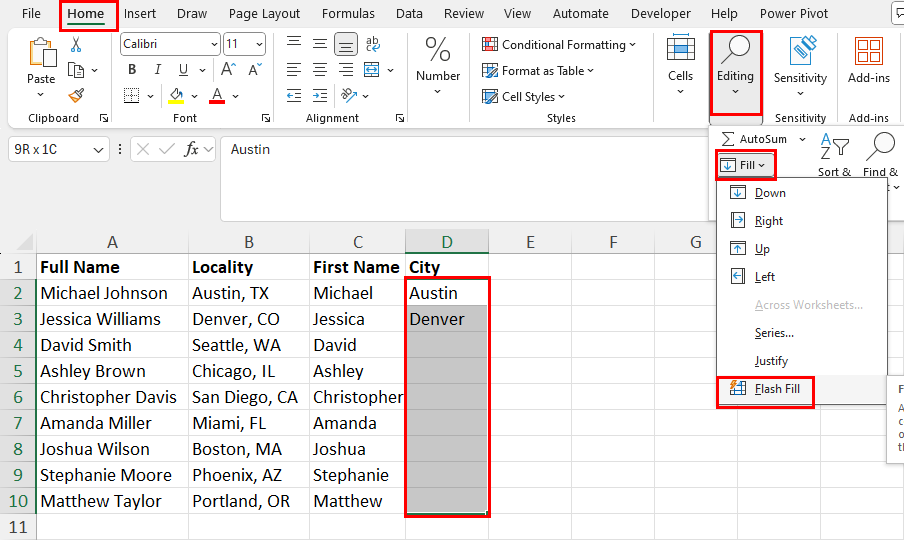Click in the formula bar showing Austin
Screen dimensions: 904x540
(x=464, y=179)
